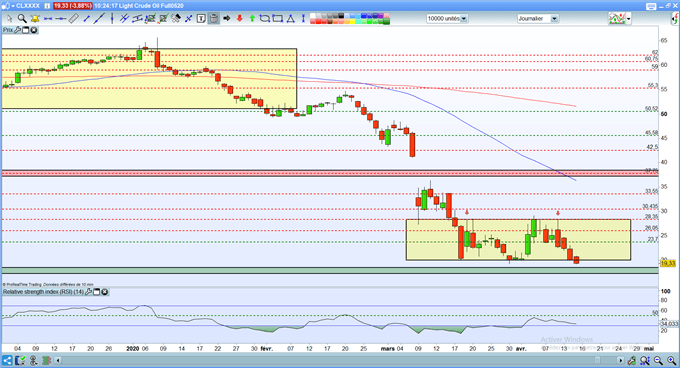Insert a black right arrow marker
The image size is (680, 368).
226,18
